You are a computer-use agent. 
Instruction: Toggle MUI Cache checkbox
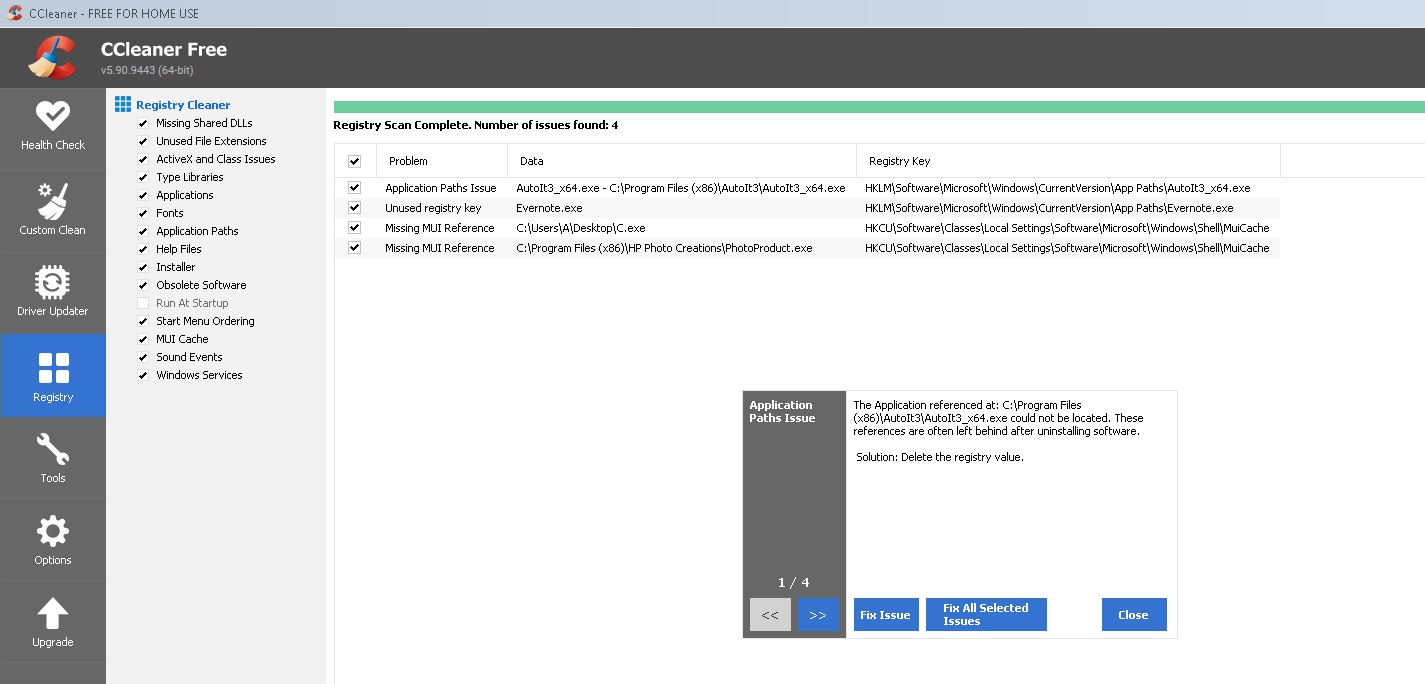(143, 339)
